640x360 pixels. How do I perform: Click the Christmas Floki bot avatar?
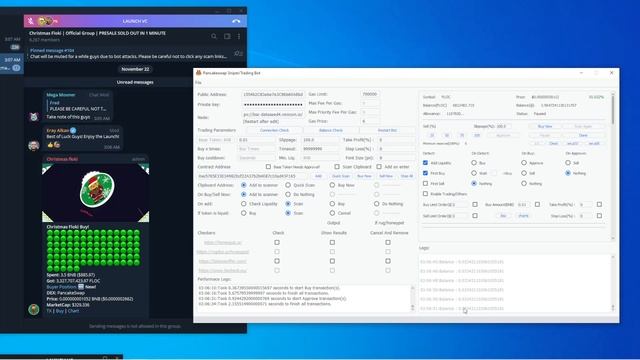(34, 309)
